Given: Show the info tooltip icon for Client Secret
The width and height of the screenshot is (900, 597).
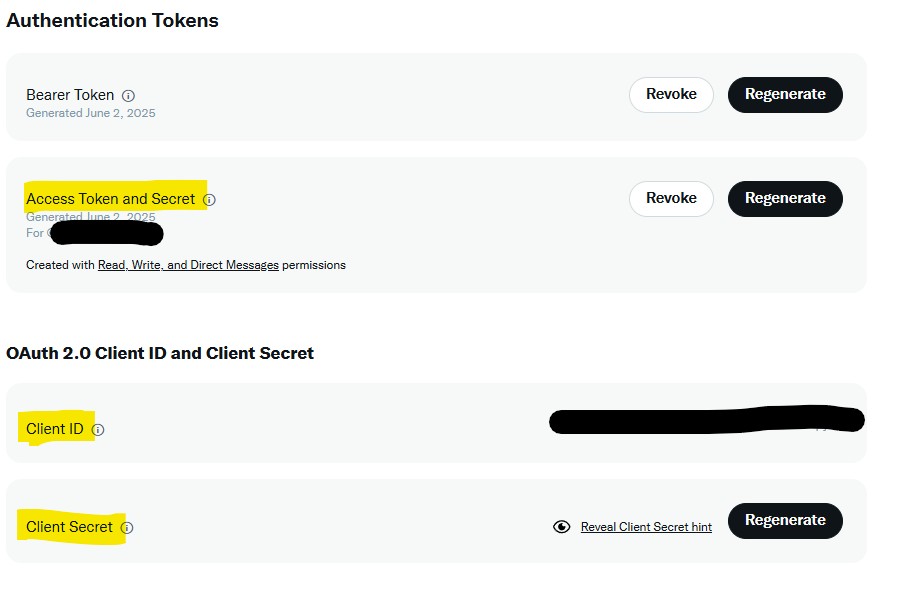Looking at the screenshot, I should click(x=127, y=528).
